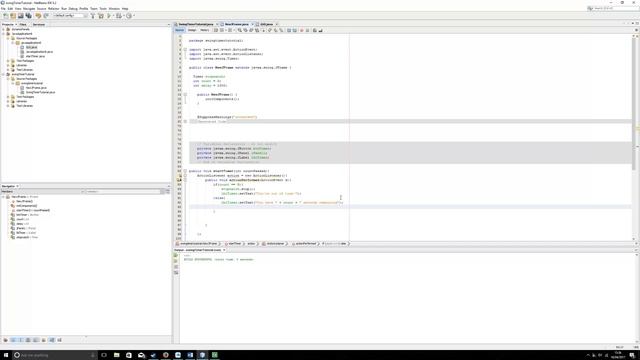Switch to the SwingTimerTutorial.java editor tab
The image size is (640, 360).
click(x=196, y=24)
